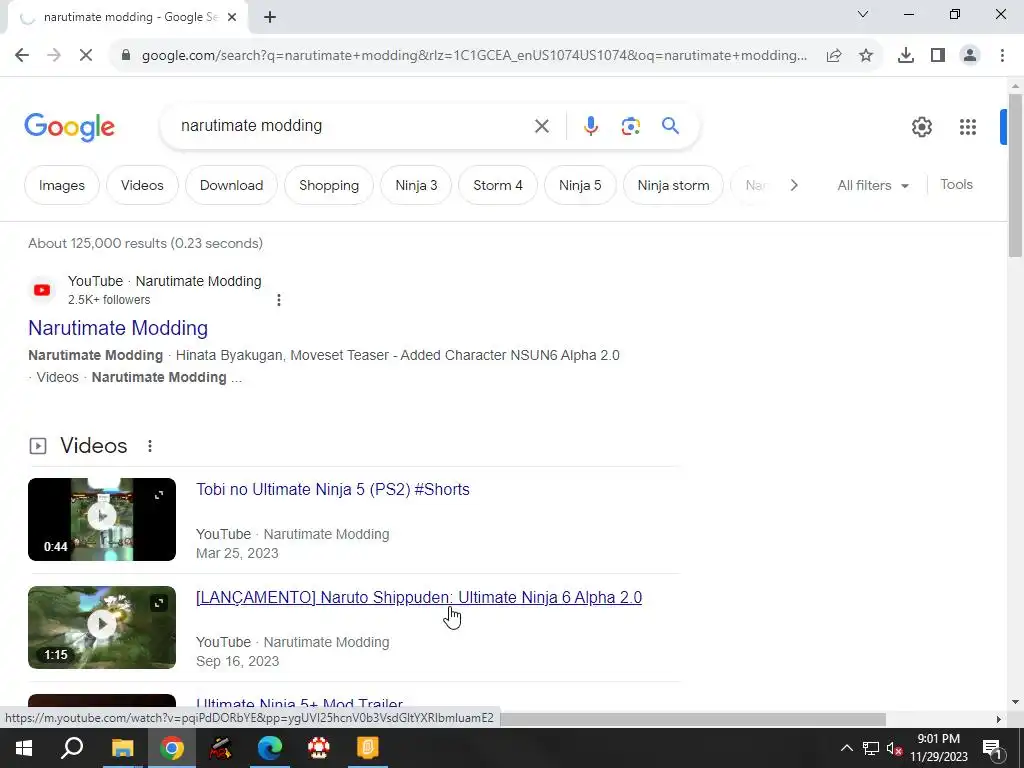Image resolution: width=1024 pixels, height=768 pixels.
Task: Open options for the YouTube result
Action: pos(279,300)
